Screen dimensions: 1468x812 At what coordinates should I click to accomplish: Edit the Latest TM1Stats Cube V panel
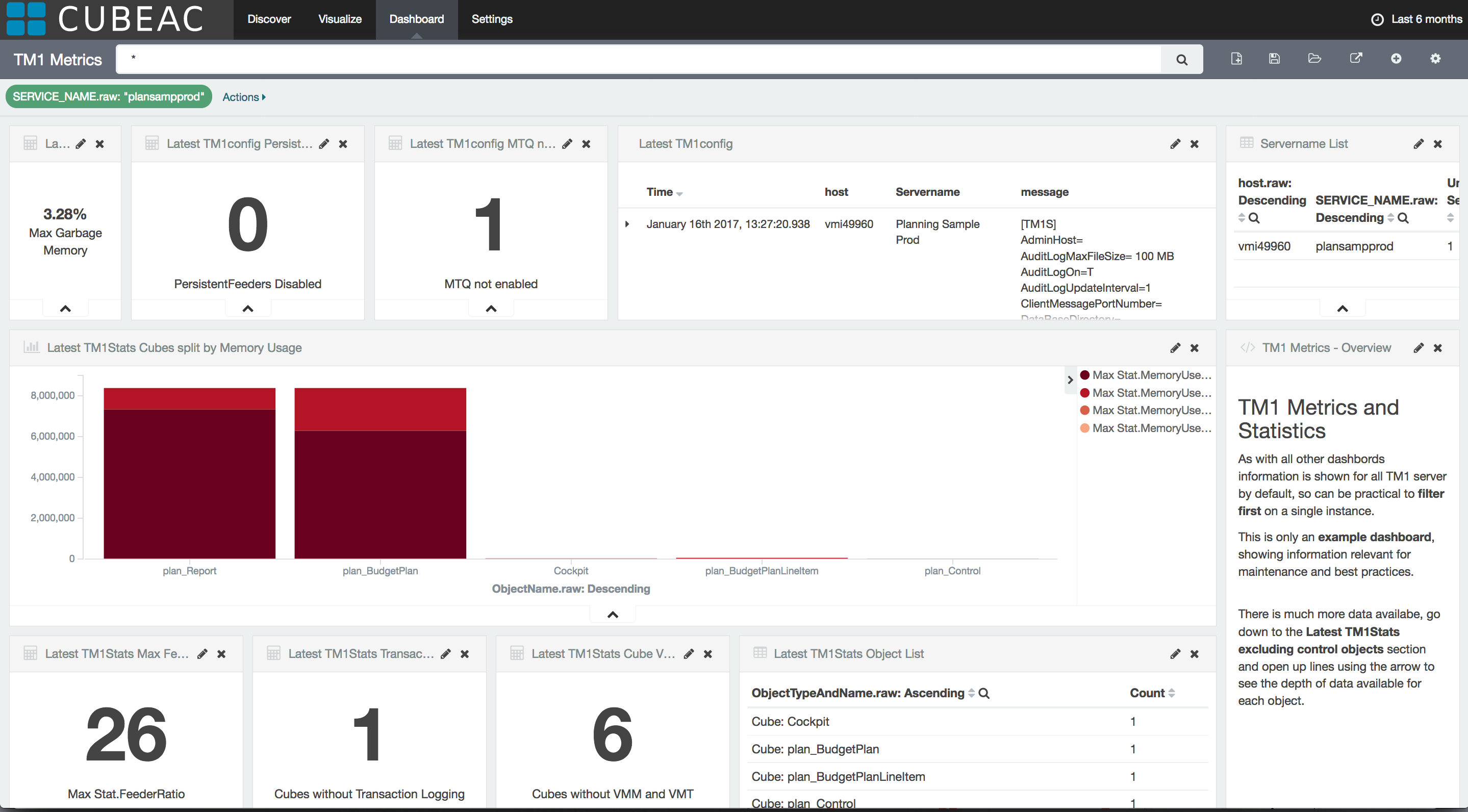click(x=689, y=654)
